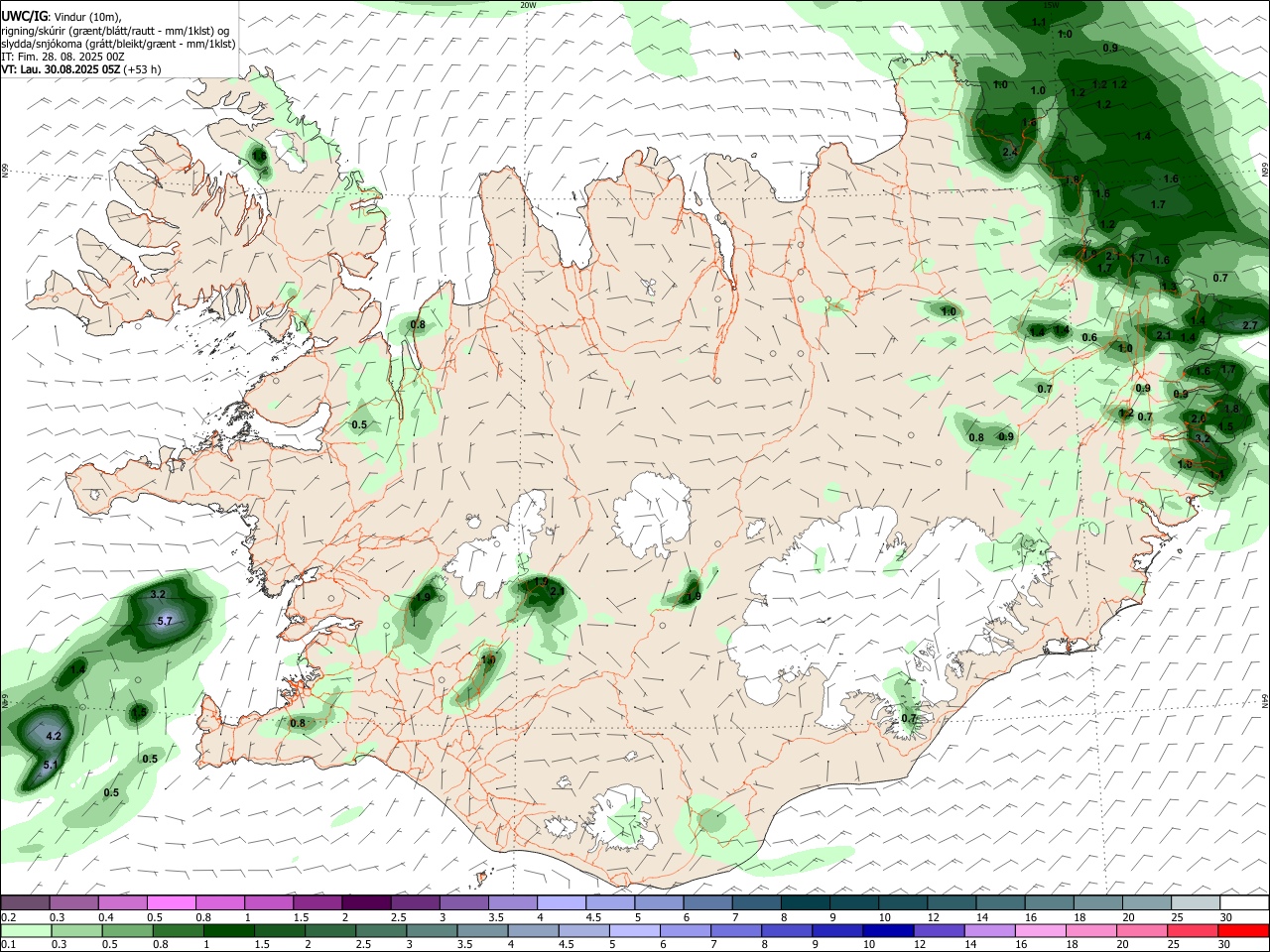Click the violet 12–14 rain legend swatch

pos(938,931)
